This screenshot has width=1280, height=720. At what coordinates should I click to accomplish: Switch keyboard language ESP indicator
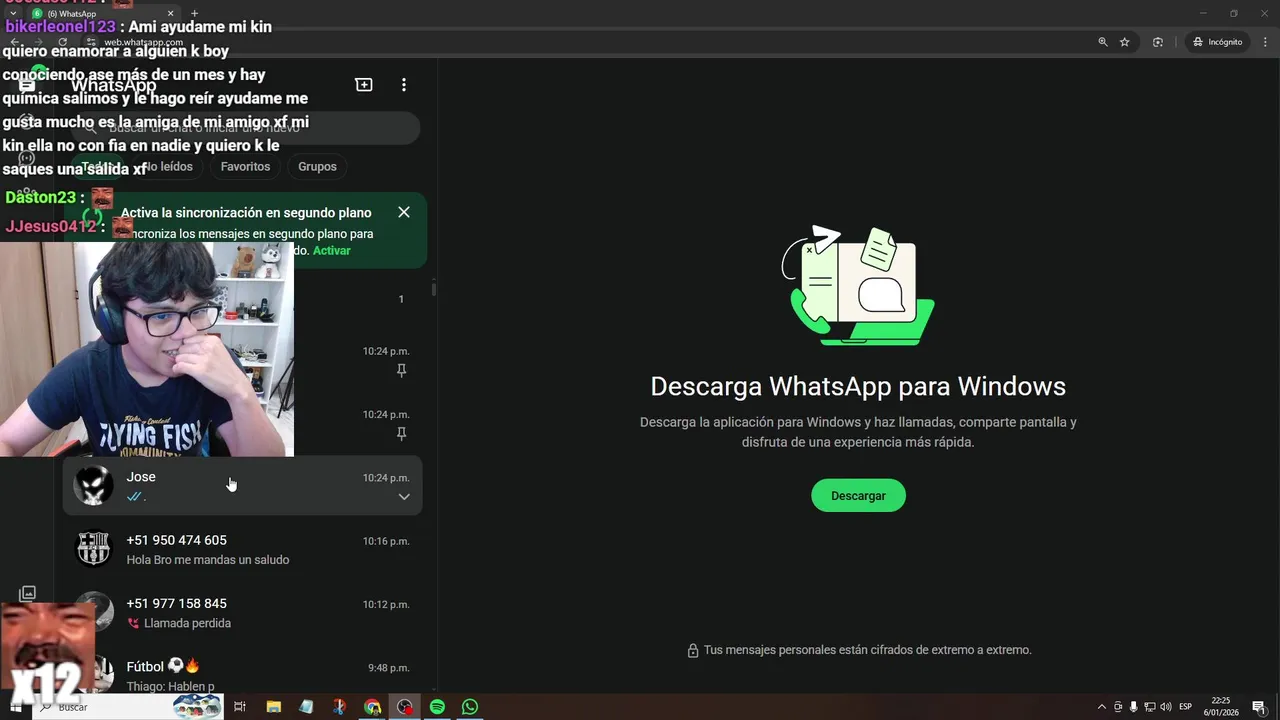(x=1185, y=707)
